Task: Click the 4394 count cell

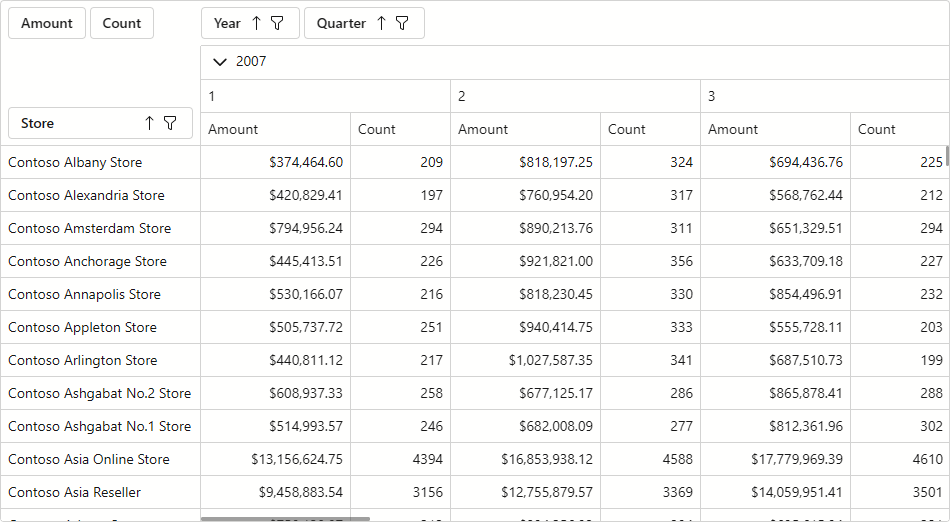Action: click(400, 459)
